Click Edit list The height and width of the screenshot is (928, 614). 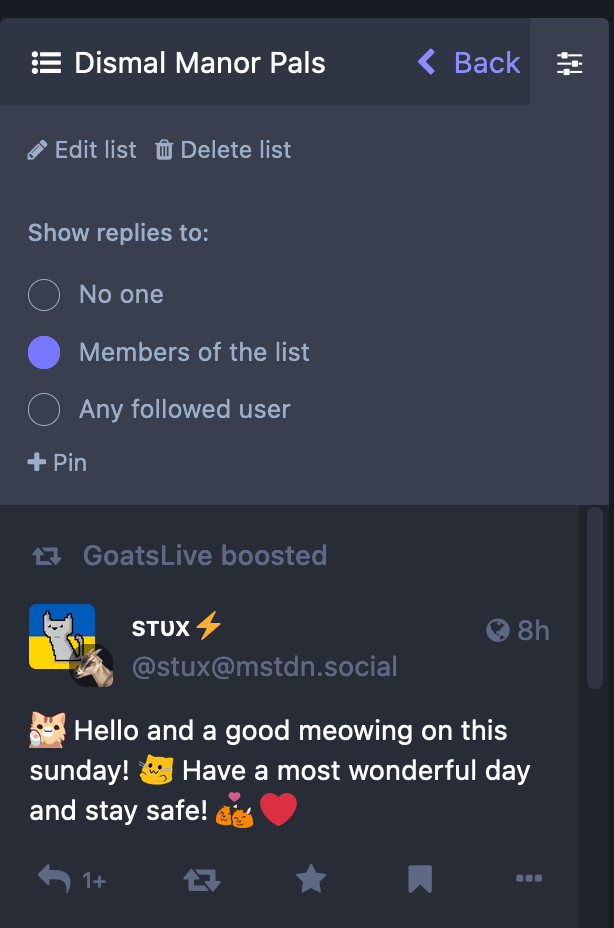tap(83, 150)
